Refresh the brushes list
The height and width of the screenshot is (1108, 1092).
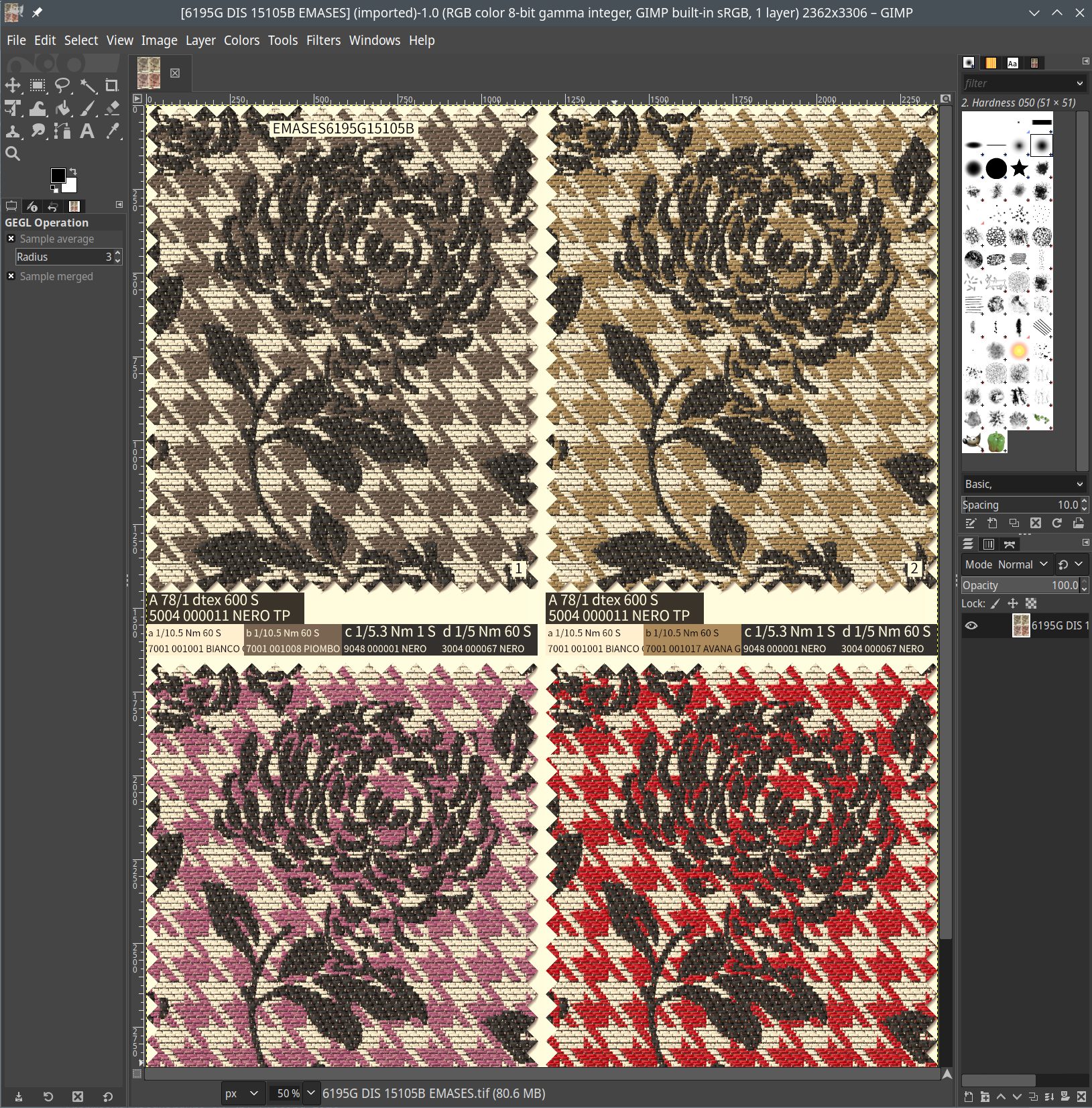pos(1056,523)
